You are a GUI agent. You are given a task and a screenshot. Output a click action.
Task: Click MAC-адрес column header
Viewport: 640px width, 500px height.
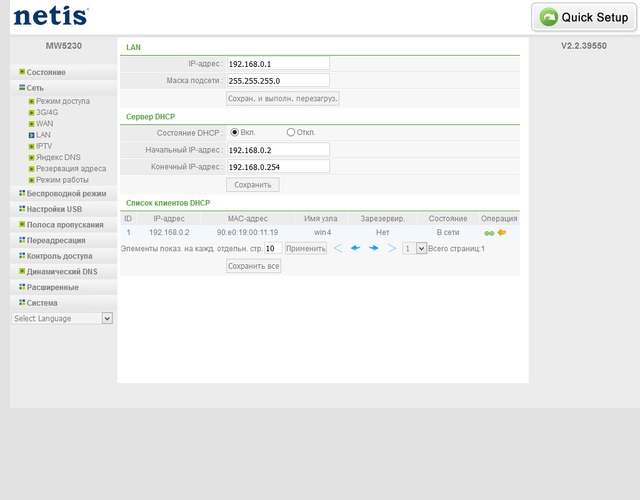(x=247, y=218)
